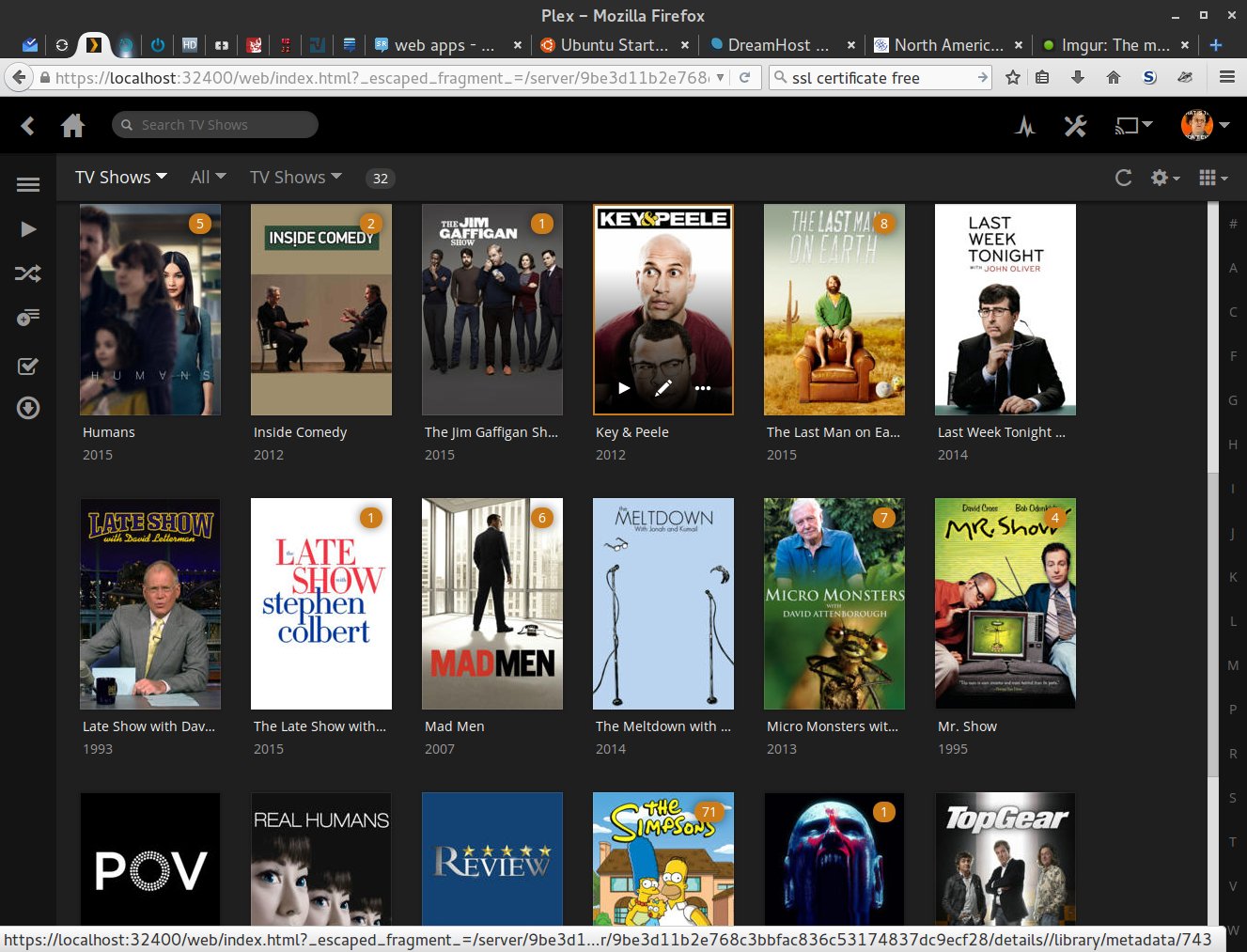The image size is (1247, 952).
Task: Switch to the Imgur browser tab
Action: (x=1115, y=45)
